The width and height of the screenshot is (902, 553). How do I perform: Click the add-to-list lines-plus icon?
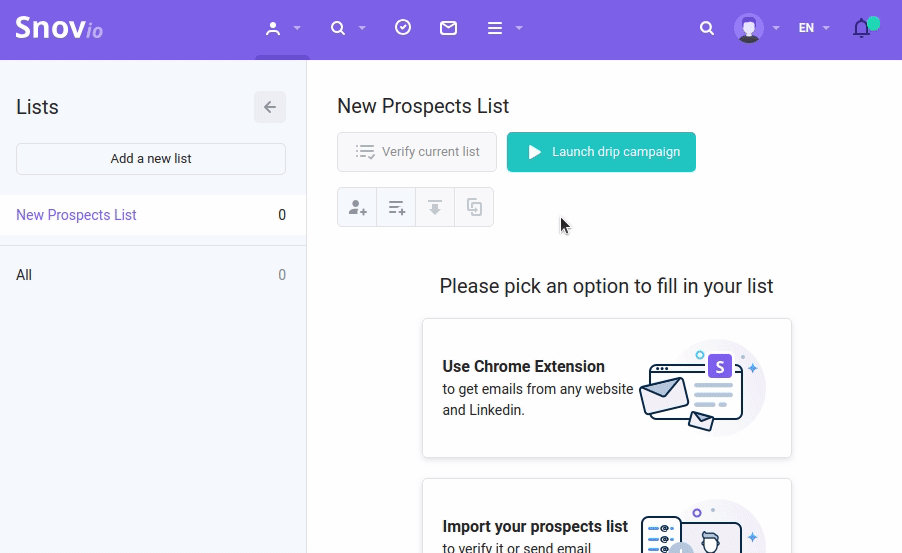396,207
